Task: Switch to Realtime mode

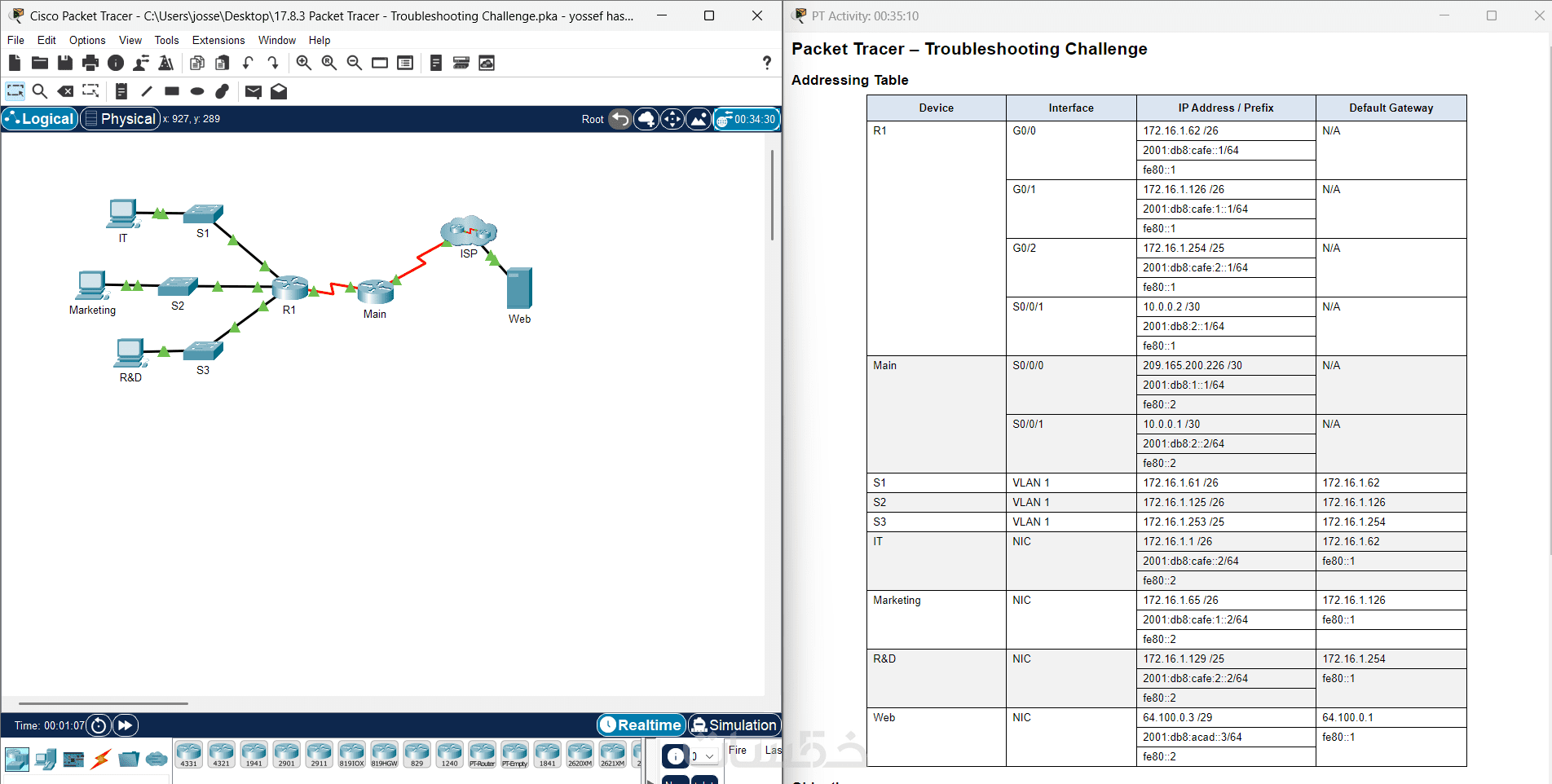Action: coord(642,725)
